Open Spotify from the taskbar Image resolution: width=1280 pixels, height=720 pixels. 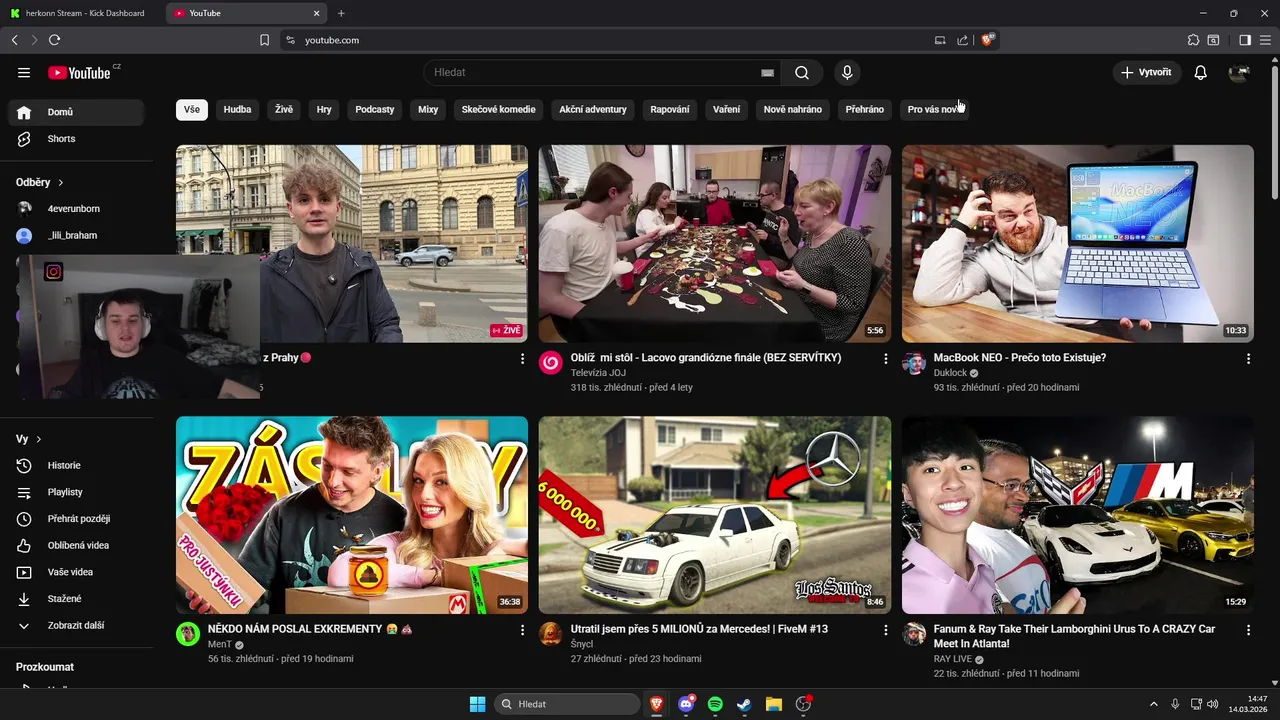click(715, 704)
